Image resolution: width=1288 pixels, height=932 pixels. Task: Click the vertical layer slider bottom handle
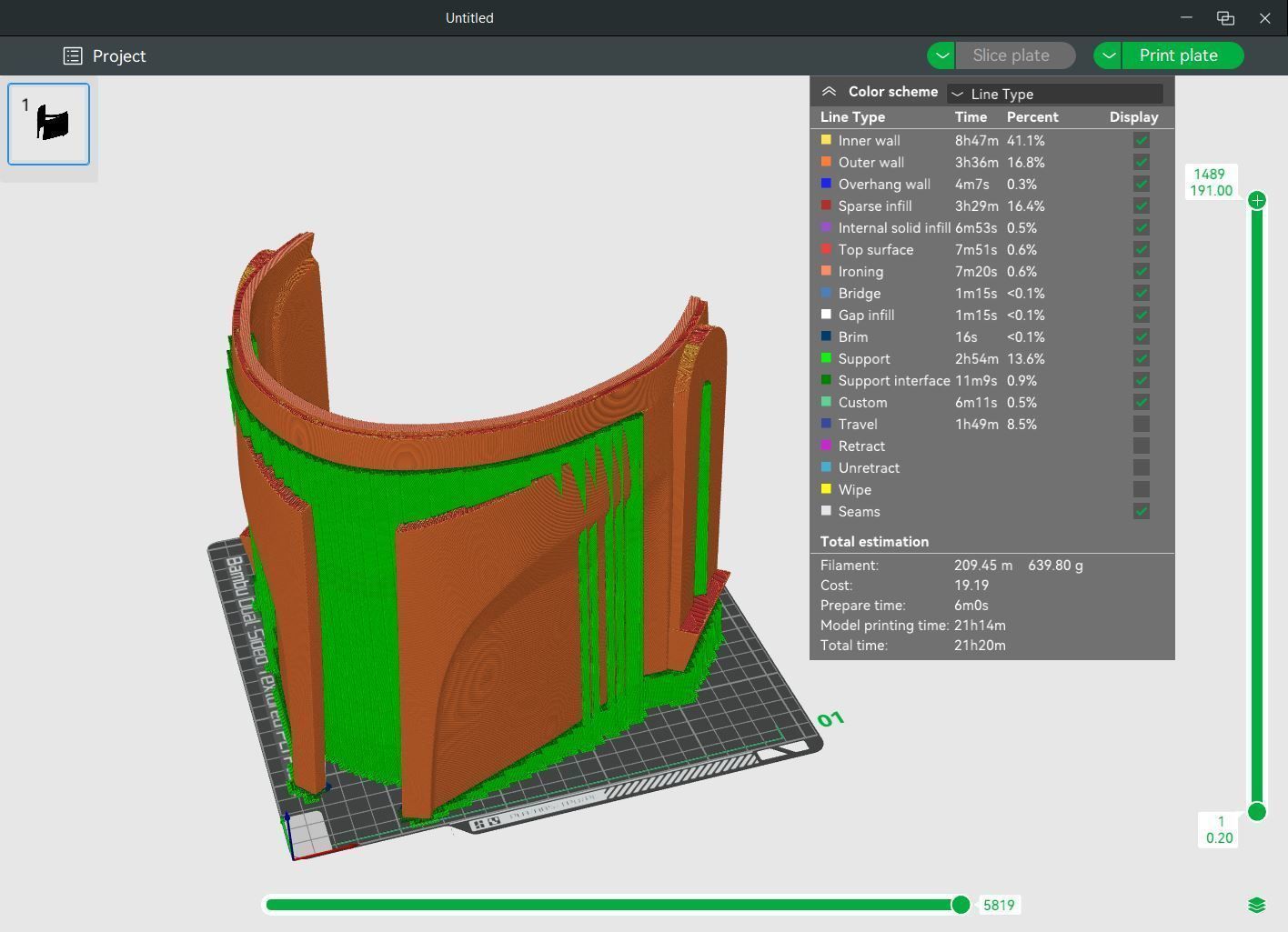(x=1257, y=812)
